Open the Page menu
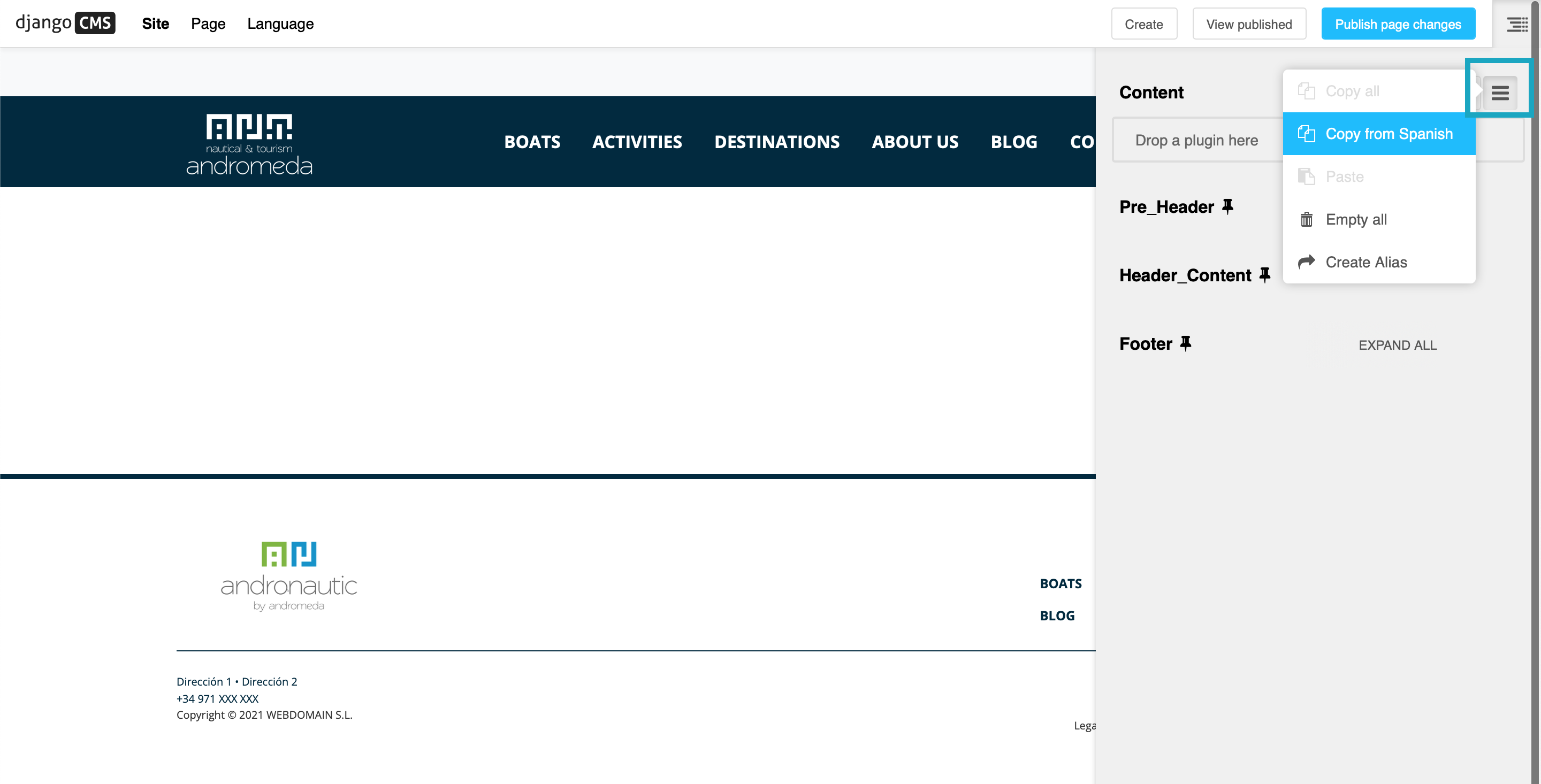This screenshot has width=1541, height=784. tap(208, 24)
